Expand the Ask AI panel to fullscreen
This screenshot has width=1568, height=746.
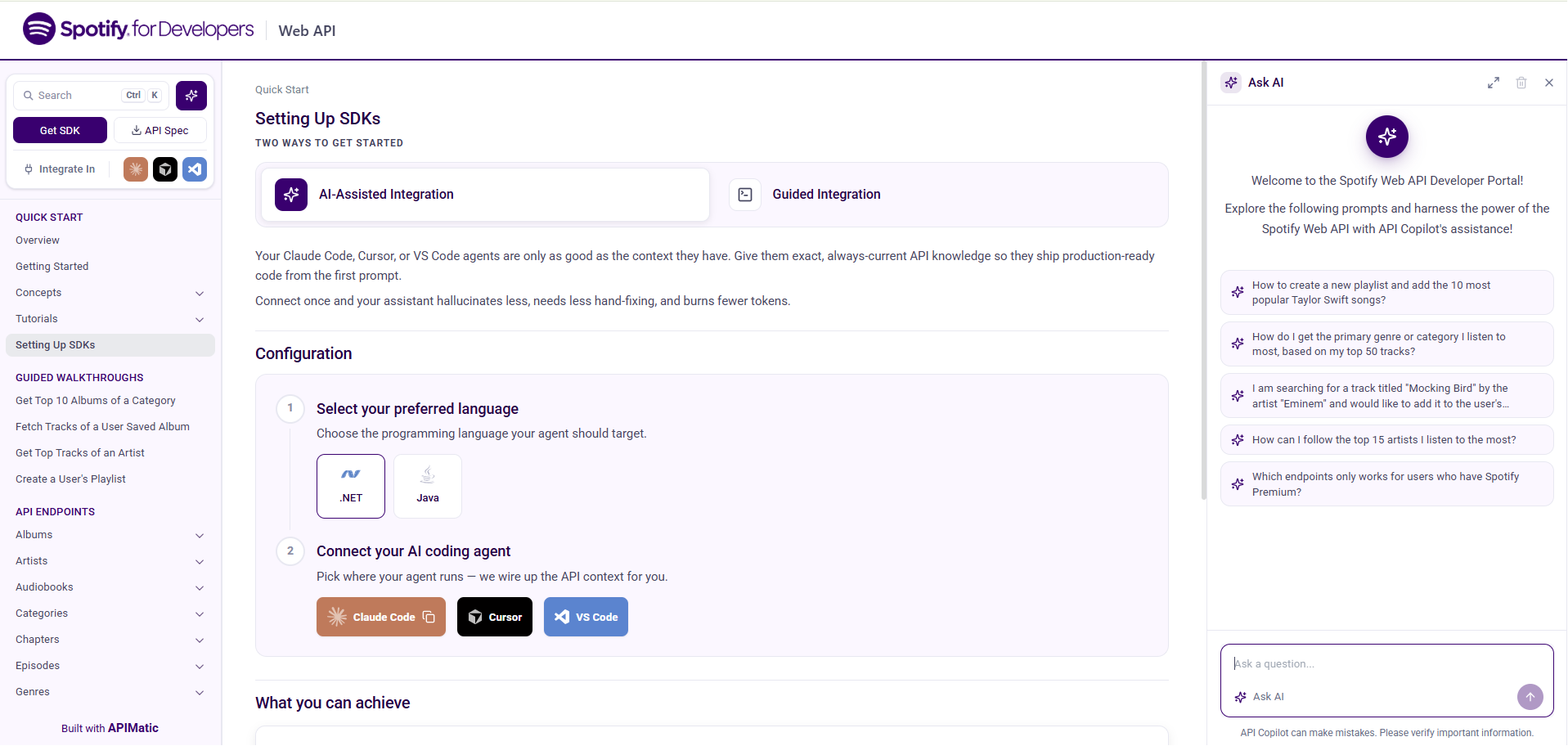tap(1494, 83)
